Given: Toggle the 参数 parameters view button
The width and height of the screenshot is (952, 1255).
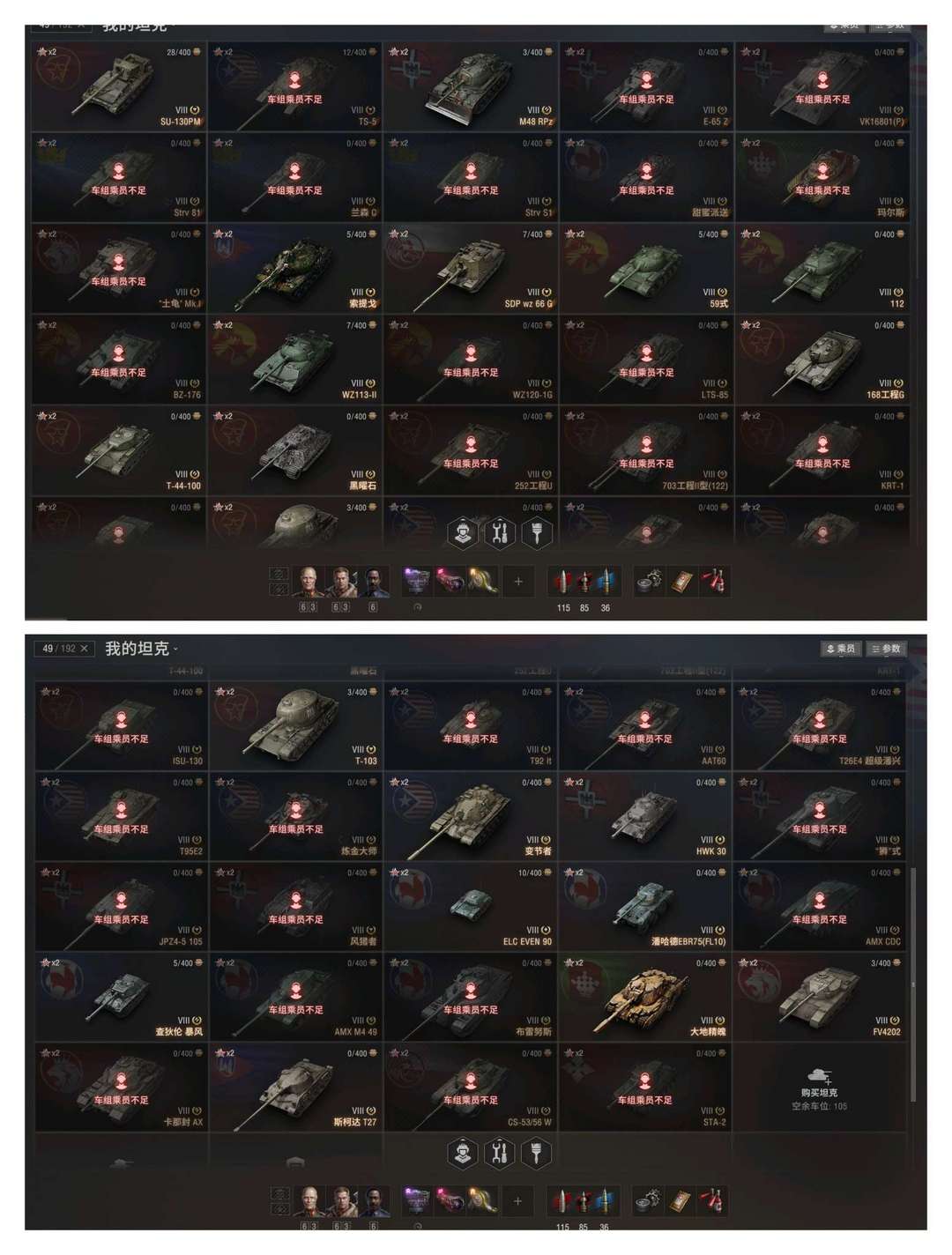Looking at the screenshot, I should tap(886, 649).
